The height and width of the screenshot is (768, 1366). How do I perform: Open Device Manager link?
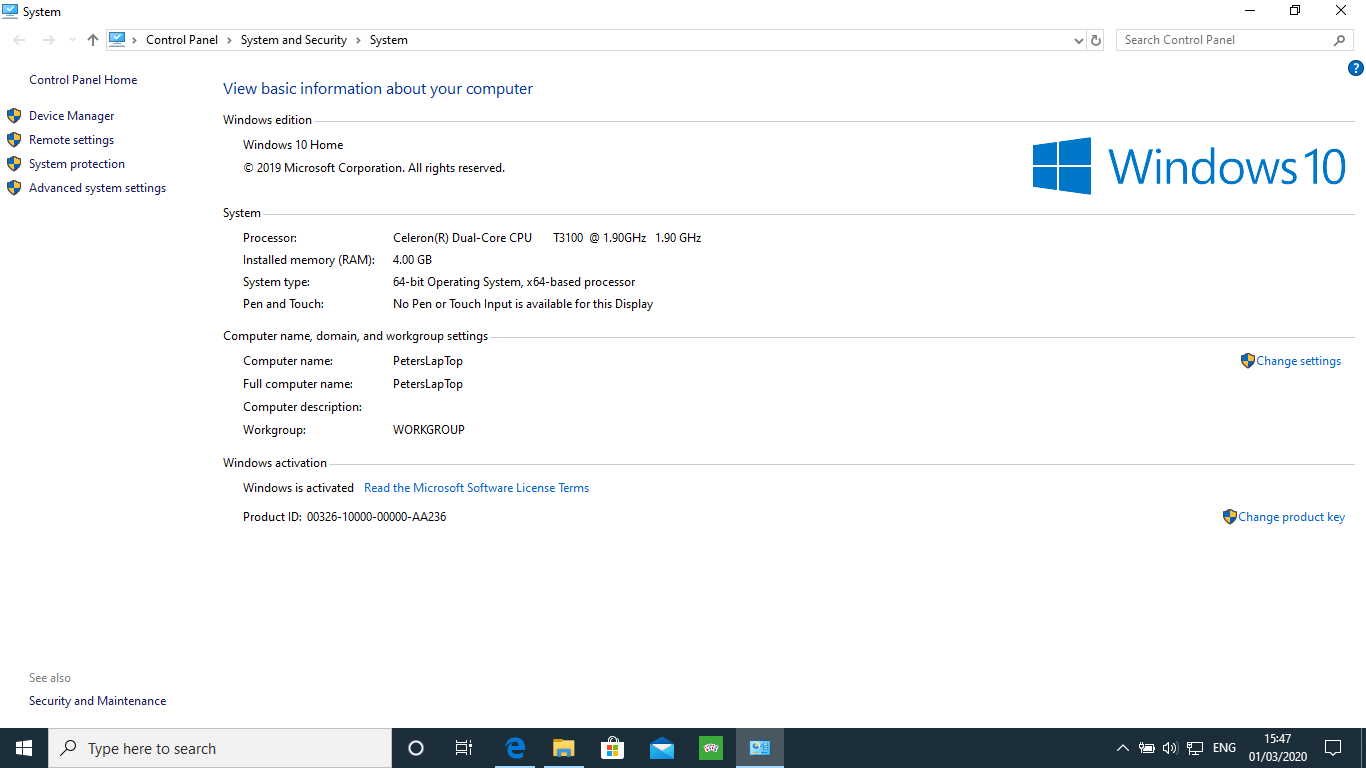point(71,116)
